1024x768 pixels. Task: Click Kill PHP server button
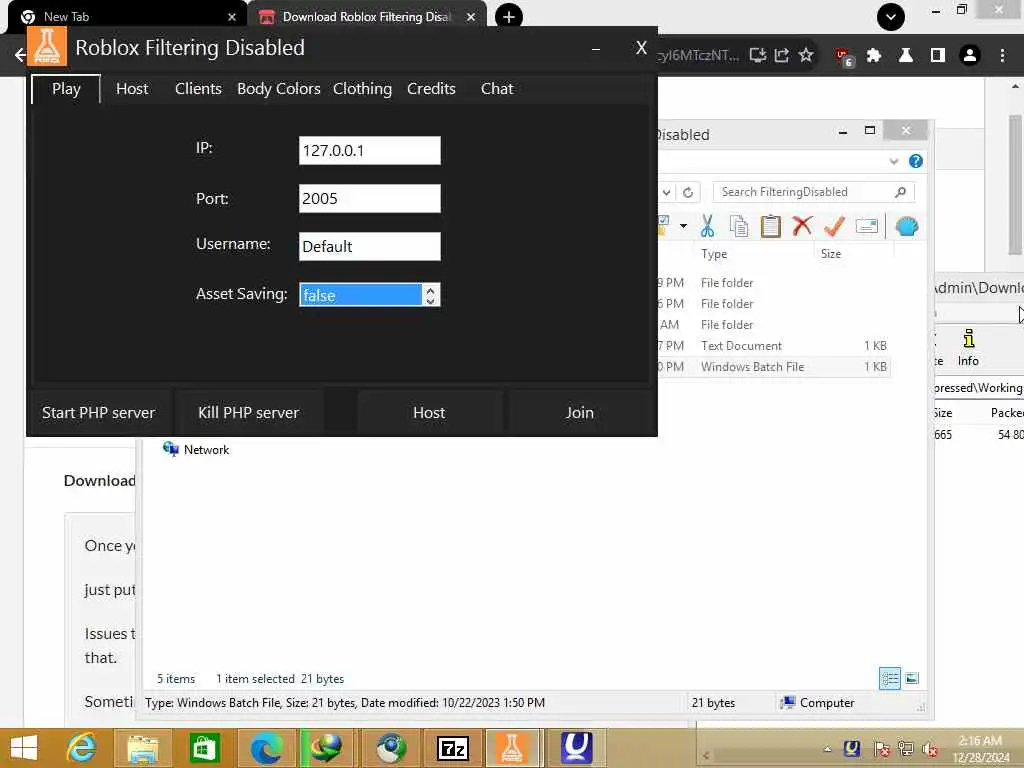click(x=249, y=413)
